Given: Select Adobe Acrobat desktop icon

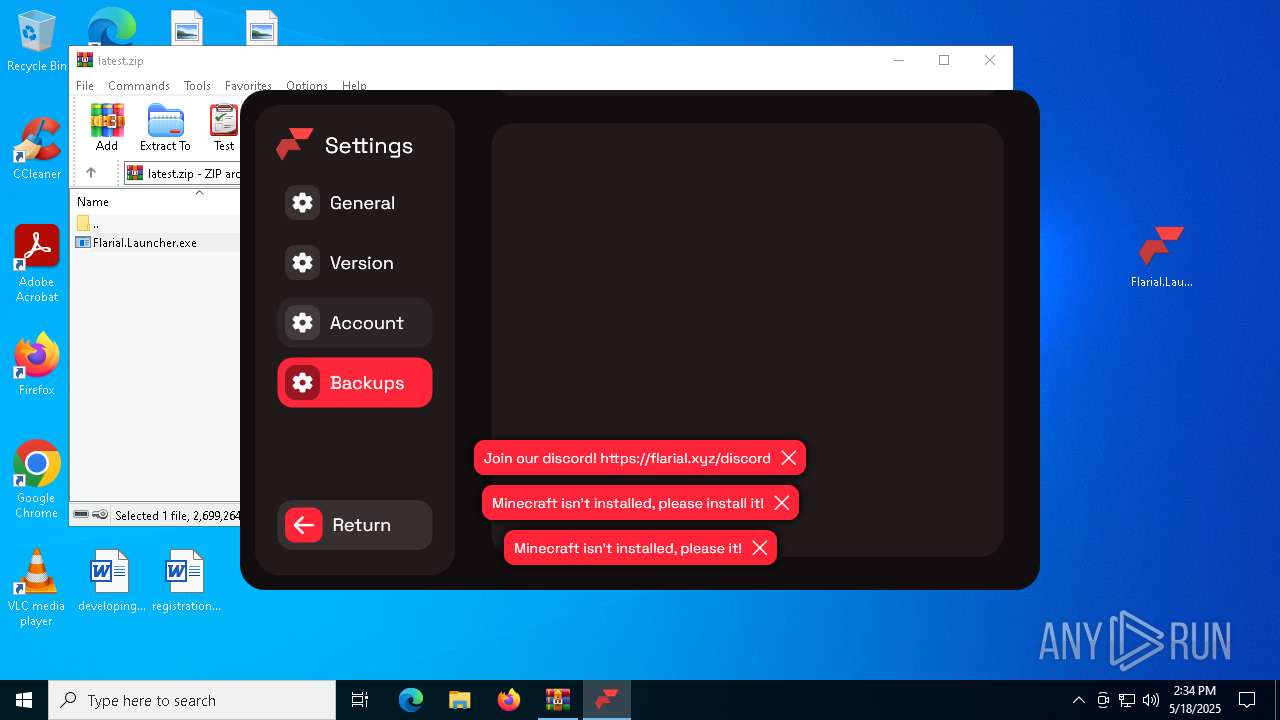Looking at the screenshot, I should click(37, 264).
